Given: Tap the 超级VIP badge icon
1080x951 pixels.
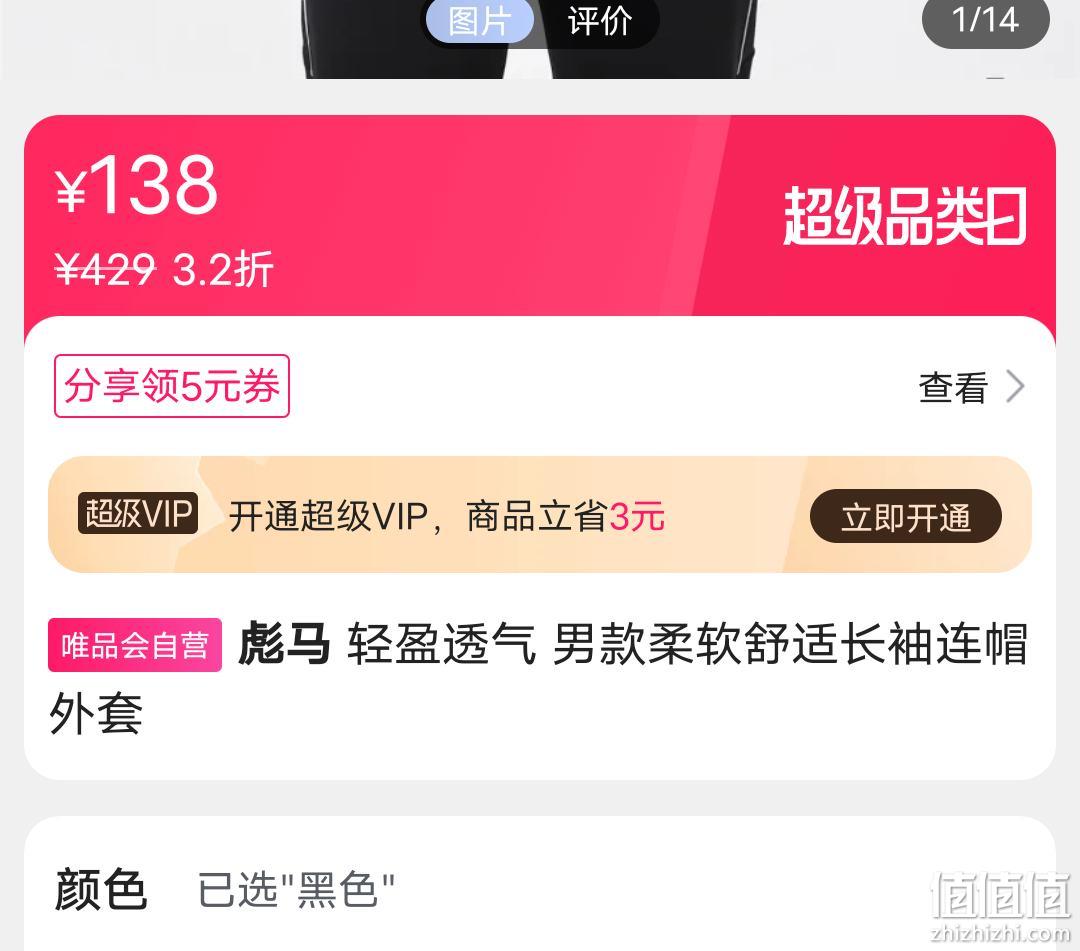Looking at the screenshot, I should [138, 513].
